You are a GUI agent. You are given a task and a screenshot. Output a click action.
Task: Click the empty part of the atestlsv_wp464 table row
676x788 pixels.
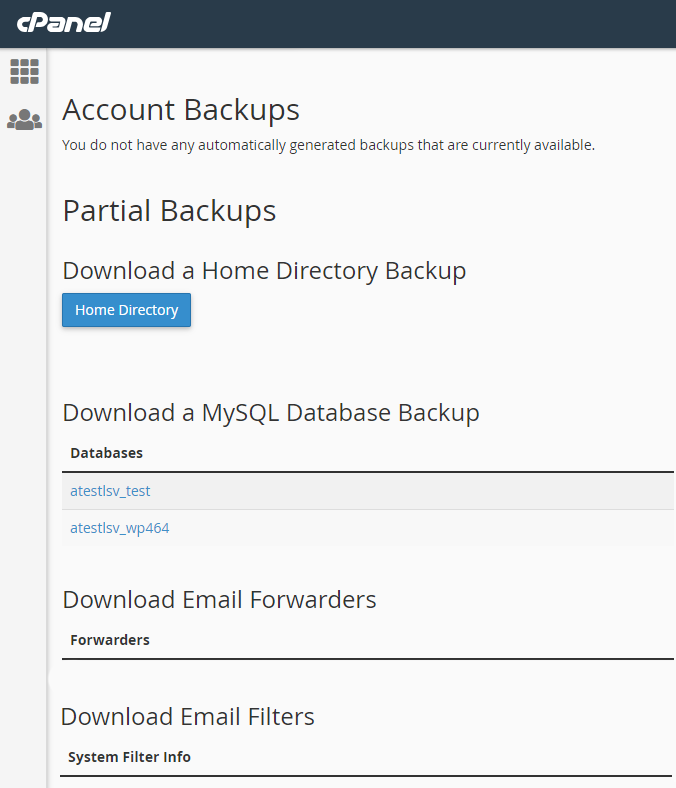click(420, 528)
